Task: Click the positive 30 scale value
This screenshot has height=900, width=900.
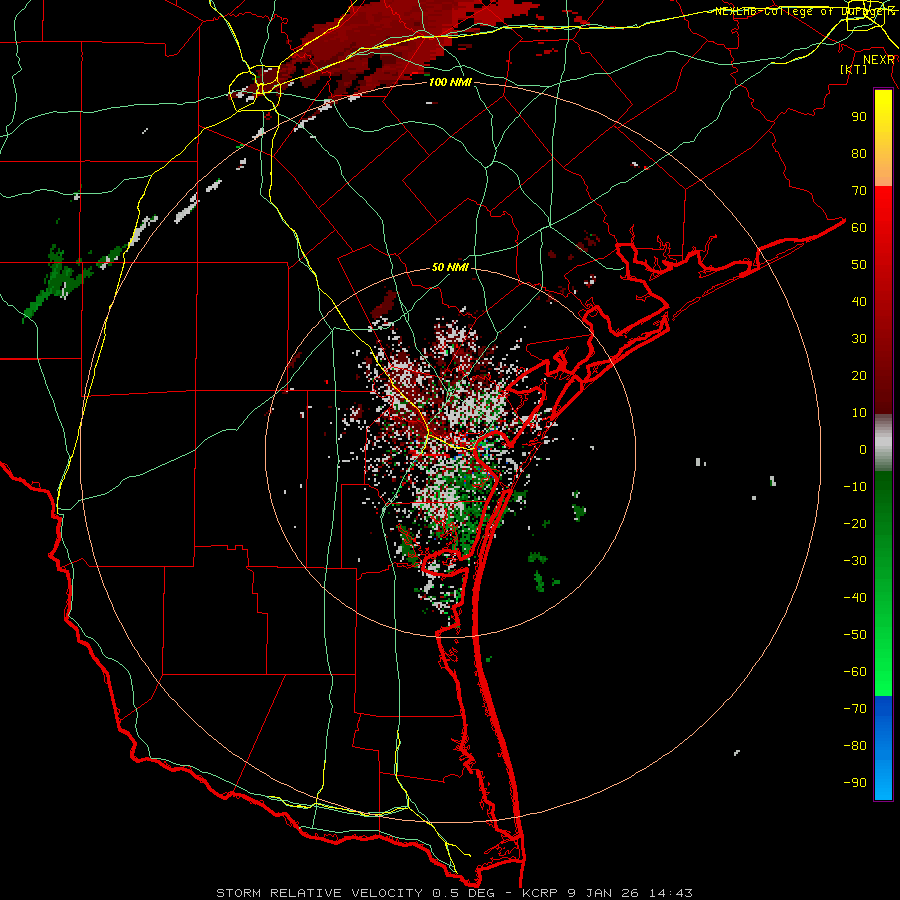Action: (859, 339)
